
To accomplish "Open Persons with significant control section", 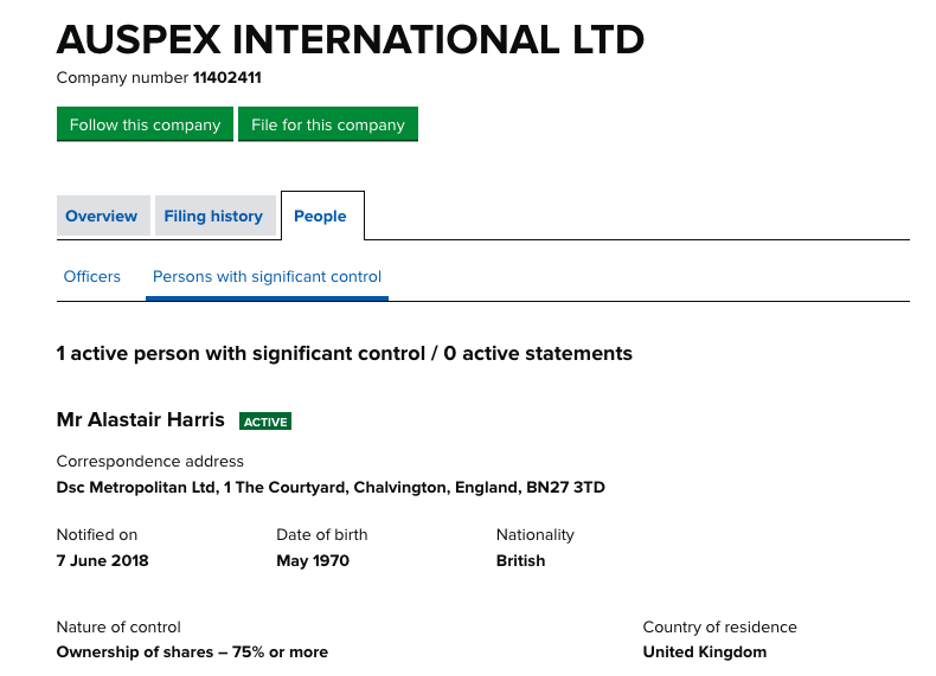I will (x=266, y=276).
